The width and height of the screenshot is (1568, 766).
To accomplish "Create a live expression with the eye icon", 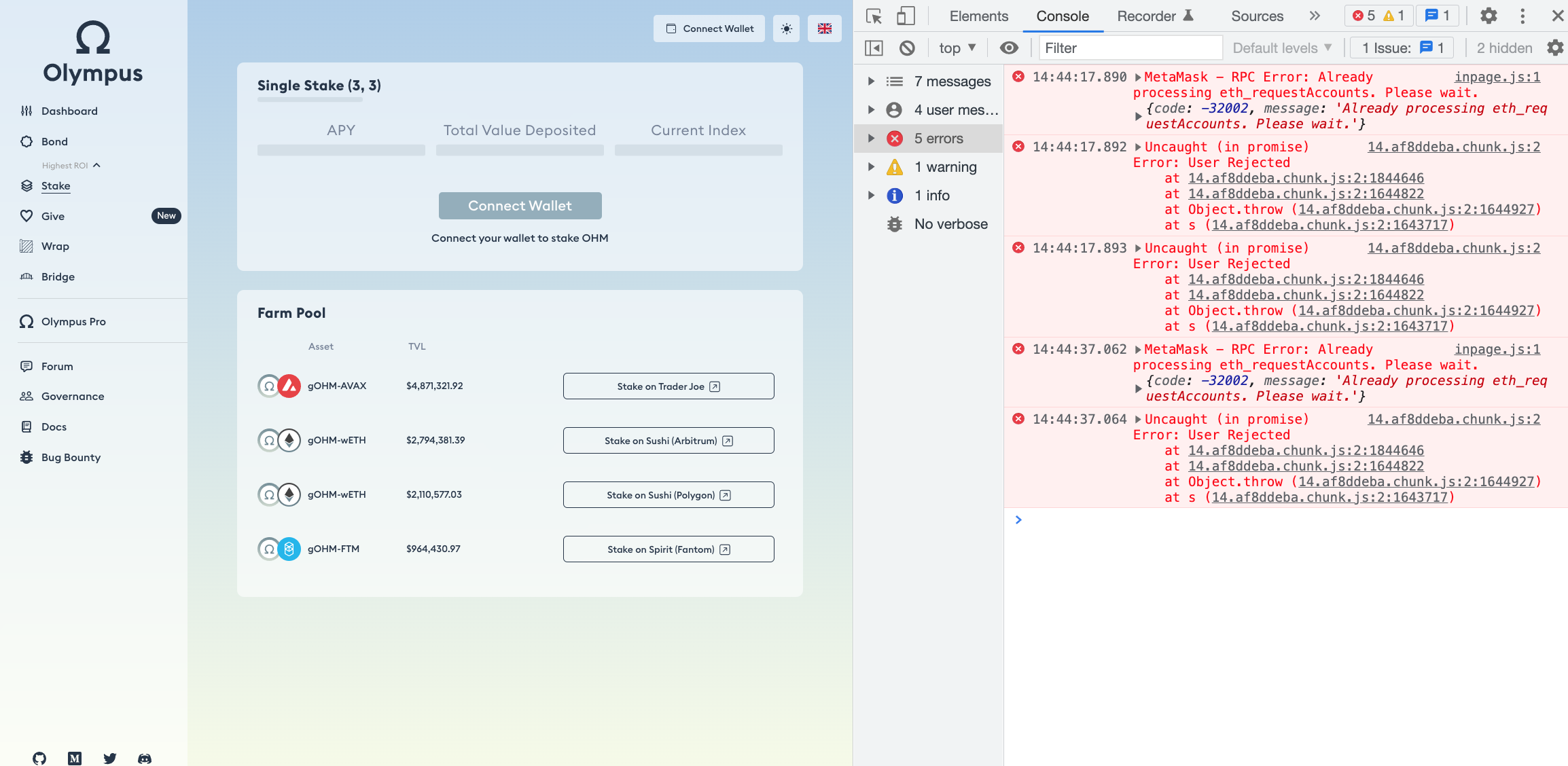I will pyautogui.click(x=1009, y=48).
